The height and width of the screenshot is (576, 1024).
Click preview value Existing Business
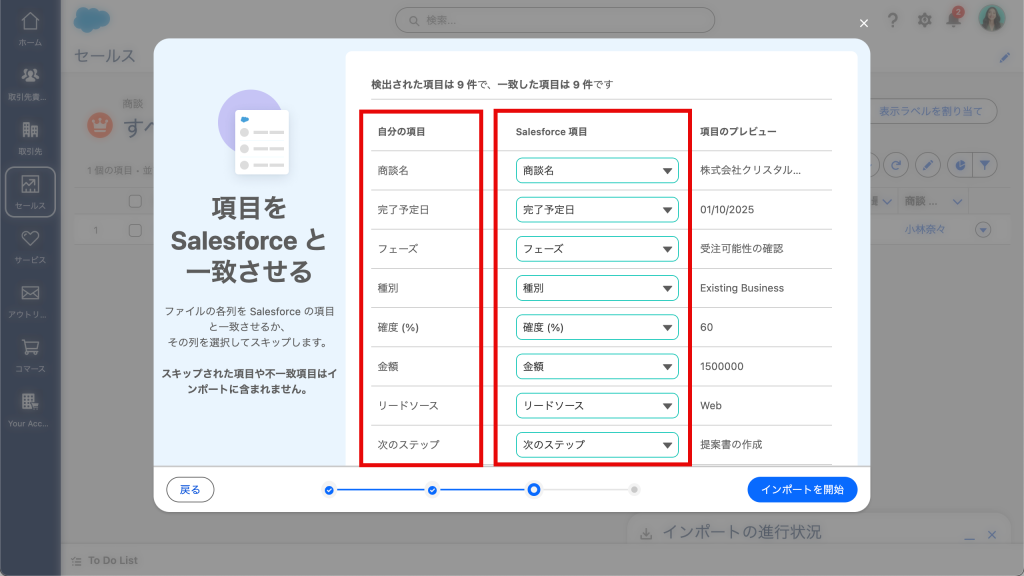pyautogui.click(x=742, y=288)
